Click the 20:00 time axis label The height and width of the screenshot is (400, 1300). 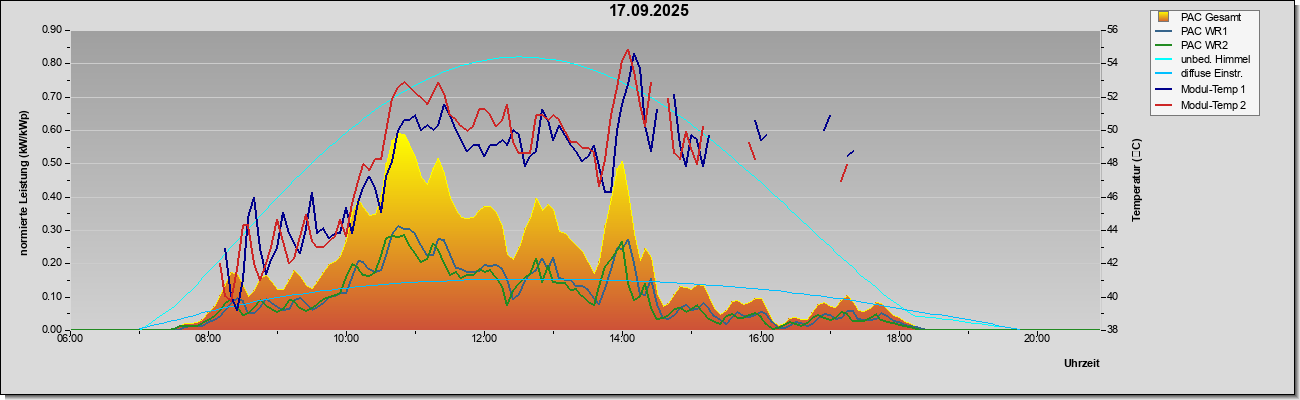click(1036, 339)
